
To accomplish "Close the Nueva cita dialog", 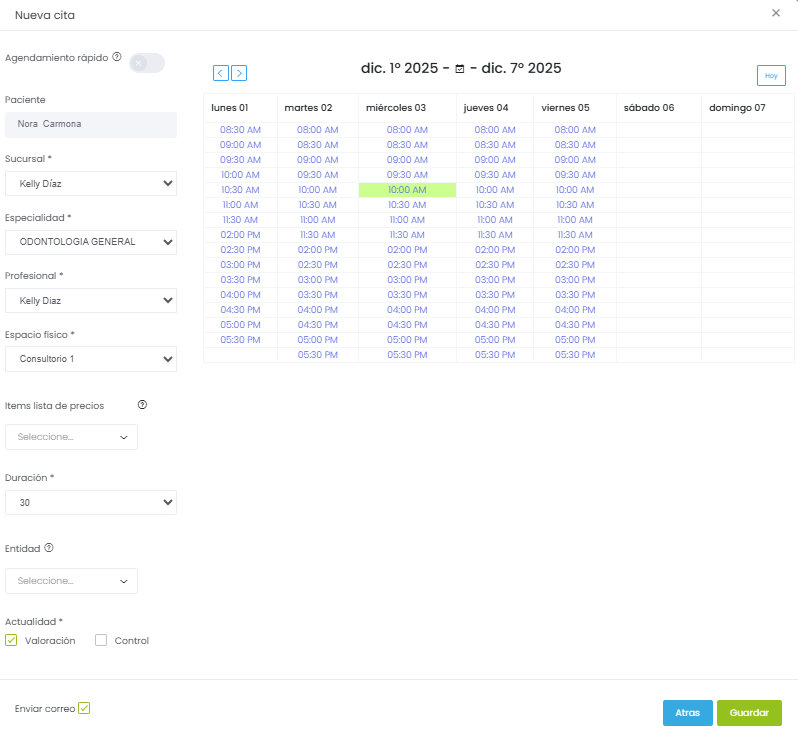I will [776, 13].
